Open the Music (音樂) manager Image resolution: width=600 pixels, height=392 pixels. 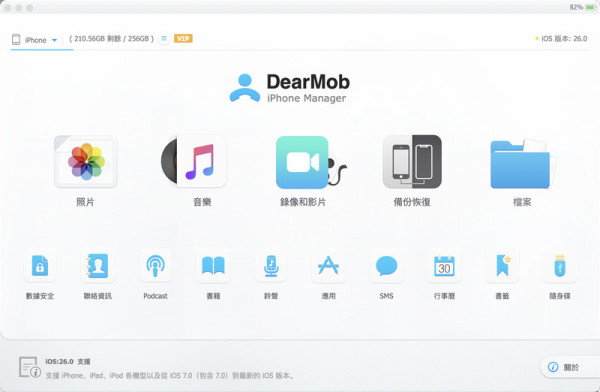pyautogui.click(x=194, y=161)
